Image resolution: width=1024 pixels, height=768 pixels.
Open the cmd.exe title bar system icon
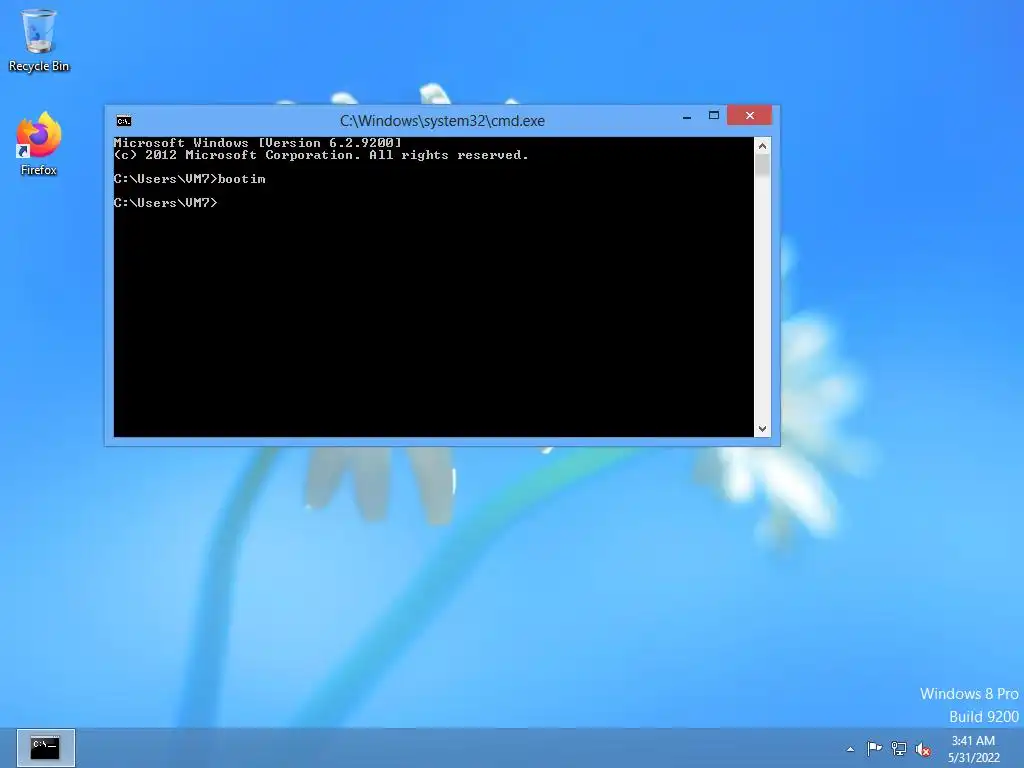[x=124, y=121]
